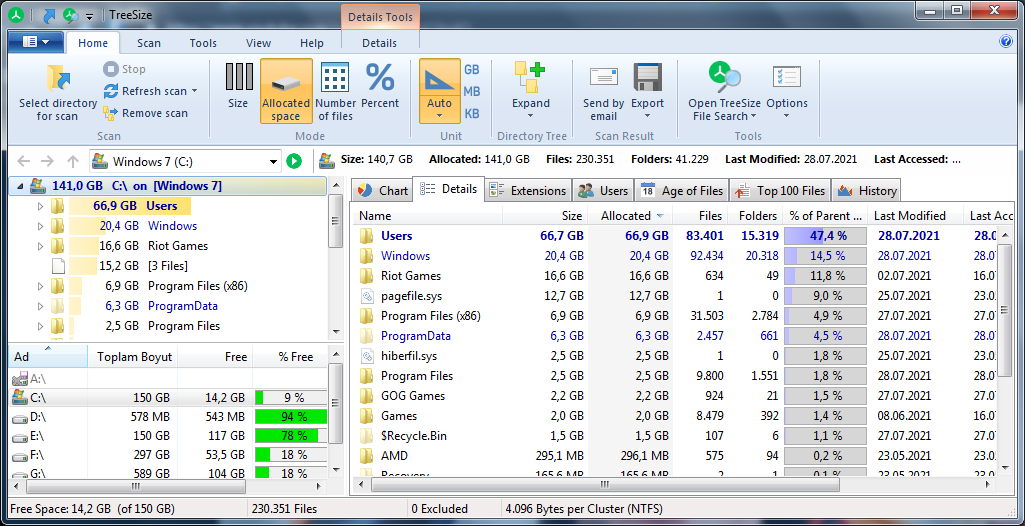Click the help question mark icon
This screenshot has height=526, width=1025.
pyautogui.click(x=1006, y=42)
